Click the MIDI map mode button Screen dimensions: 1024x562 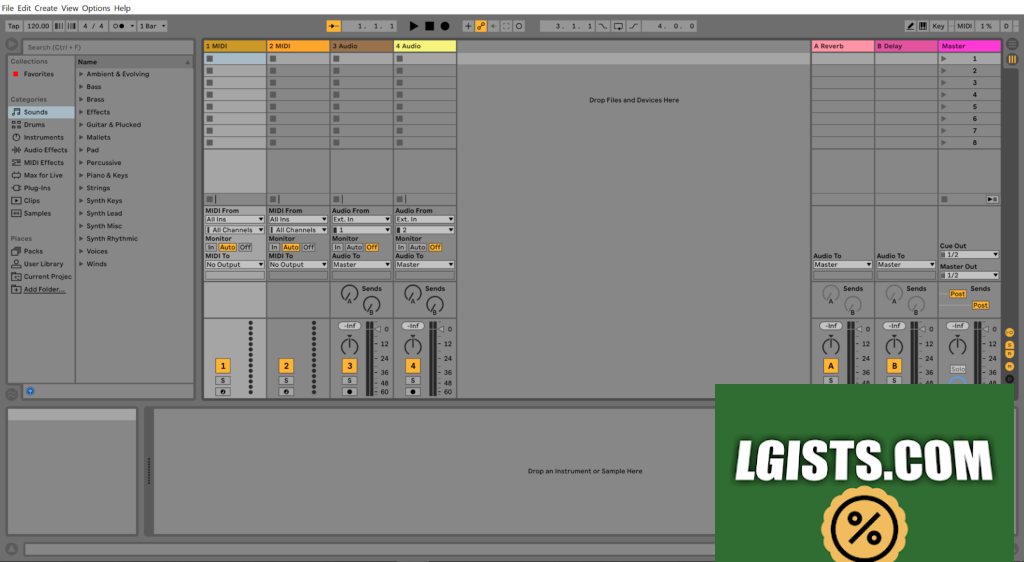965,26
